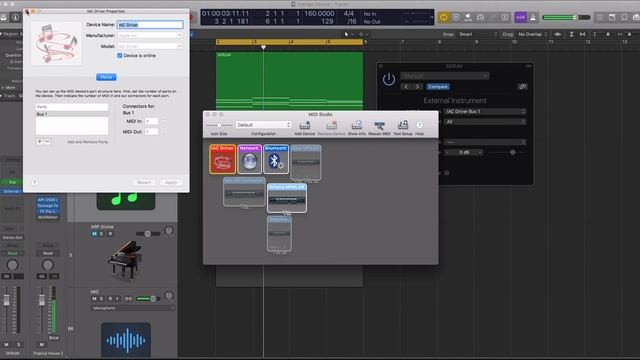The width and height of the screenshot is (640, 360).
Task: Open the Note Pads button in Logic toolbar
Action: (612, 17)
